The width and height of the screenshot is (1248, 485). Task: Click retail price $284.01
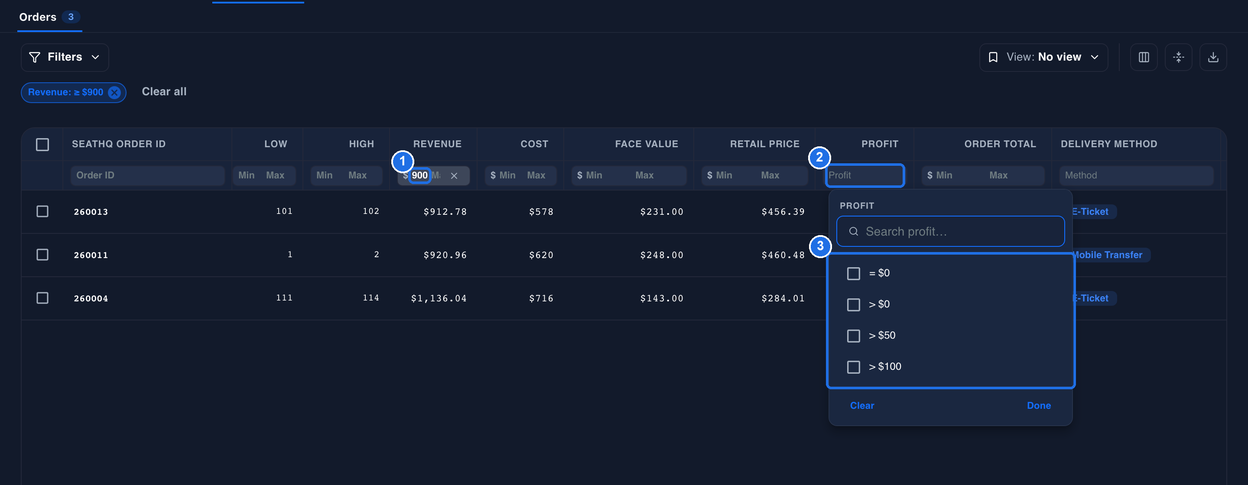[x=783, y=298]
